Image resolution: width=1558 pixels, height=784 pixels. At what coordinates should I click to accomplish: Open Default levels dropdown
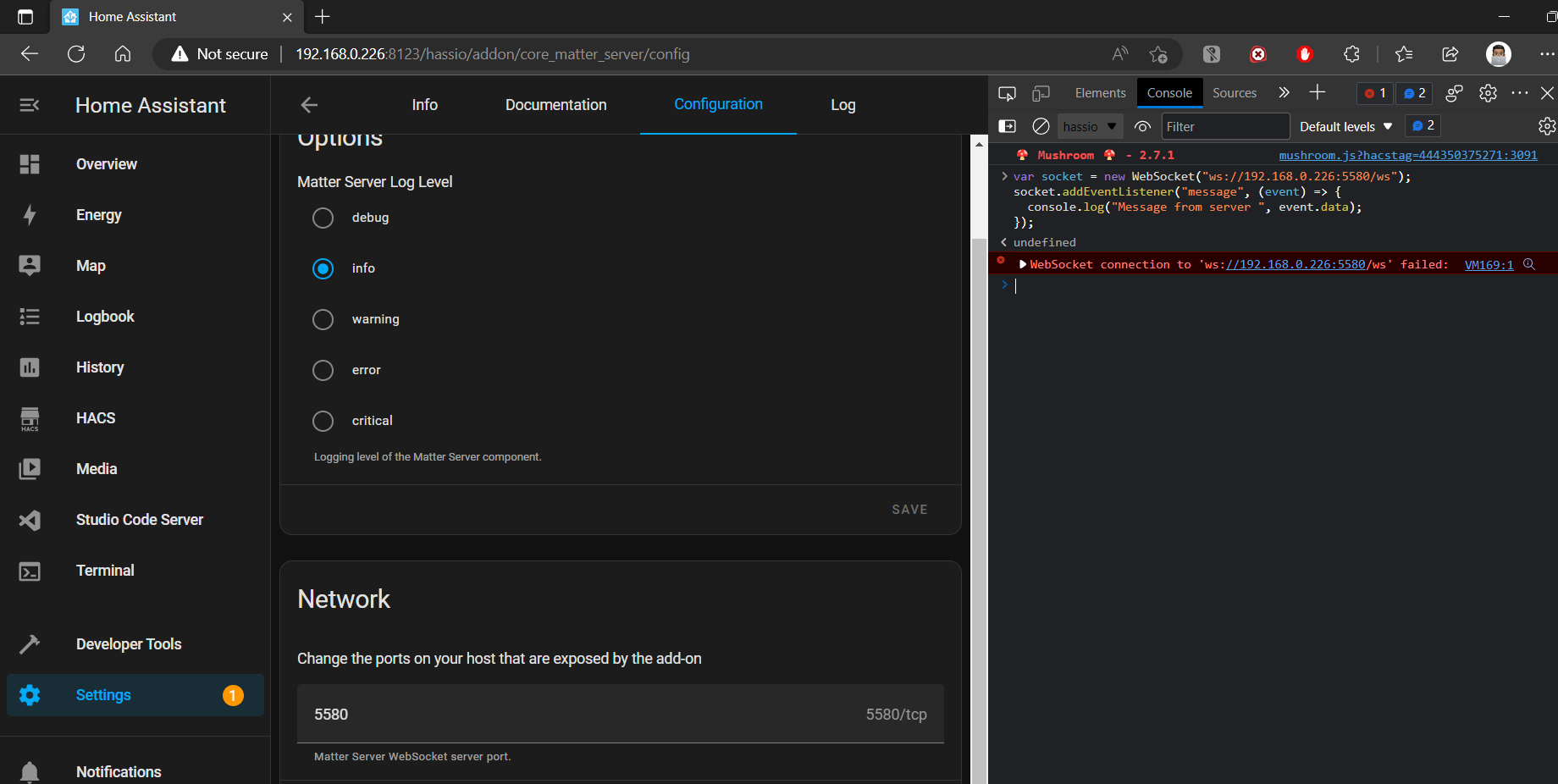pyautogui.click(x=1345, y=126)
